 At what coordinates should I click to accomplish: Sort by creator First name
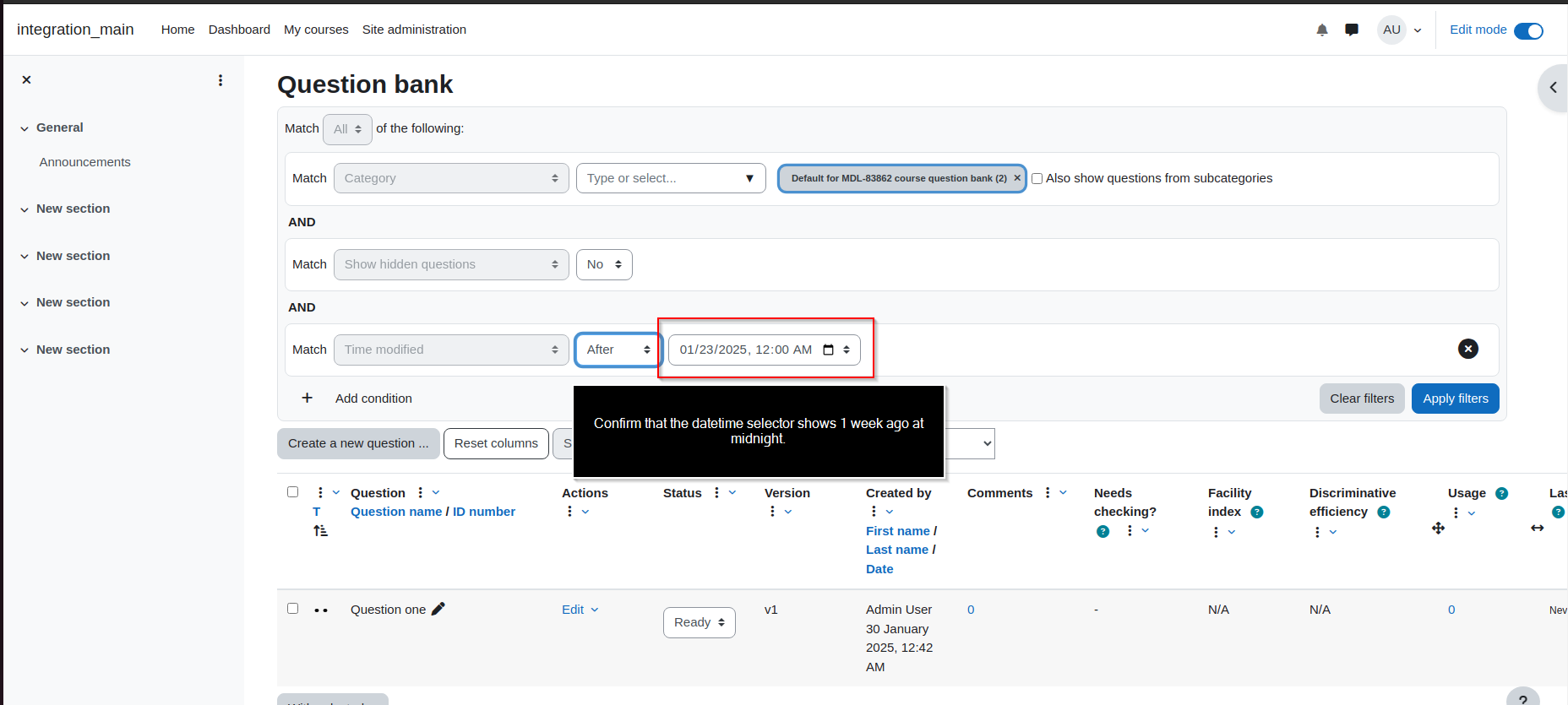coord(897,531)
